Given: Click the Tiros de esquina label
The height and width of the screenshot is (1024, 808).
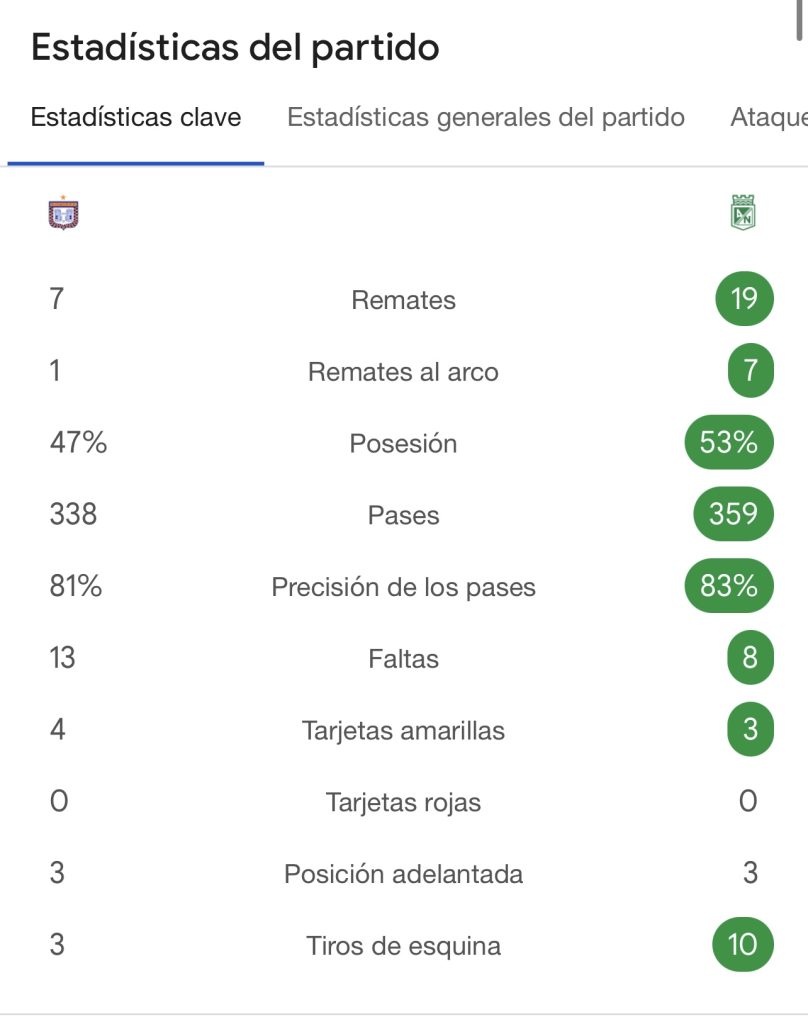Looking at the screenshot, I should [x=403, y=946].
